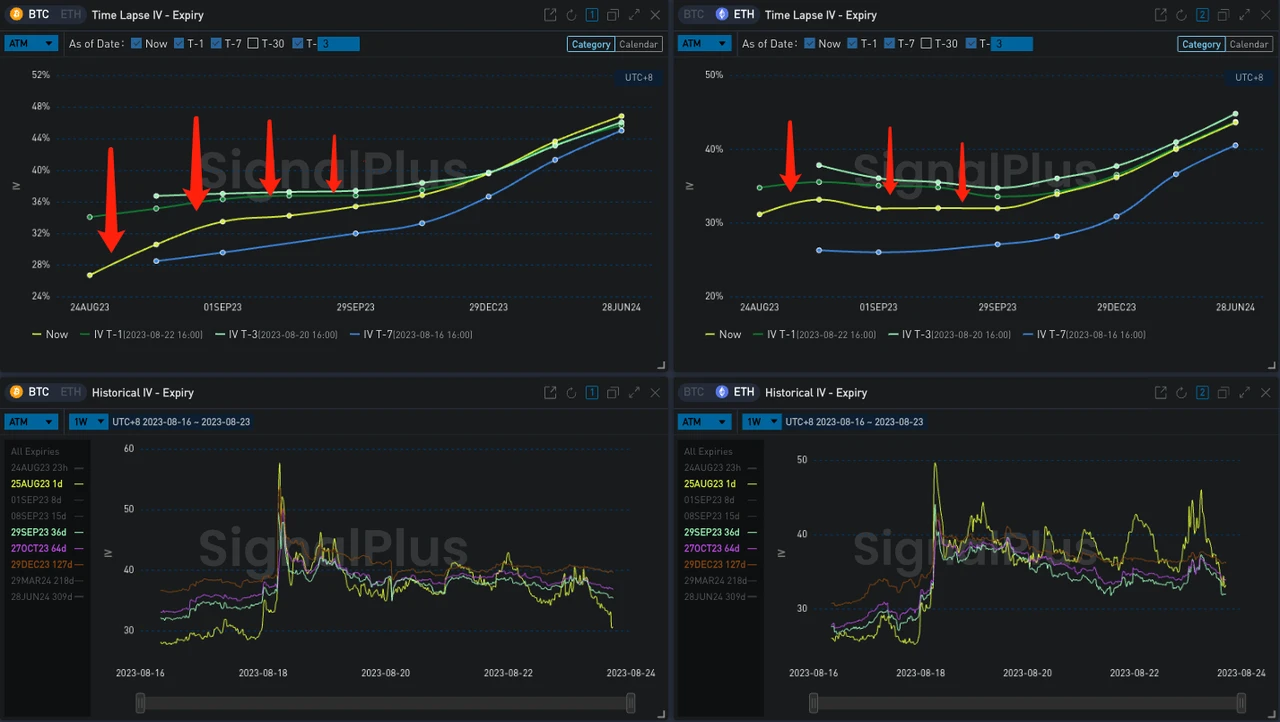Screen dimensions: 1280x722
Task: Pop out the ETH Historical IV panel
Action: [1161, 393]
